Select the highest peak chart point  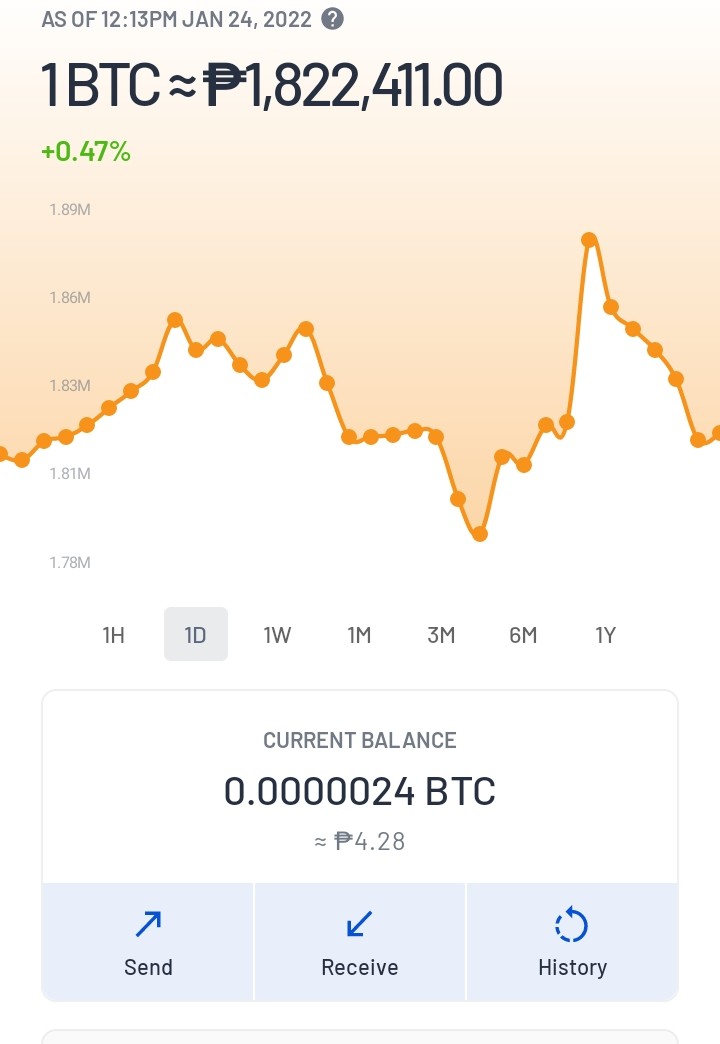click(589, 240)
